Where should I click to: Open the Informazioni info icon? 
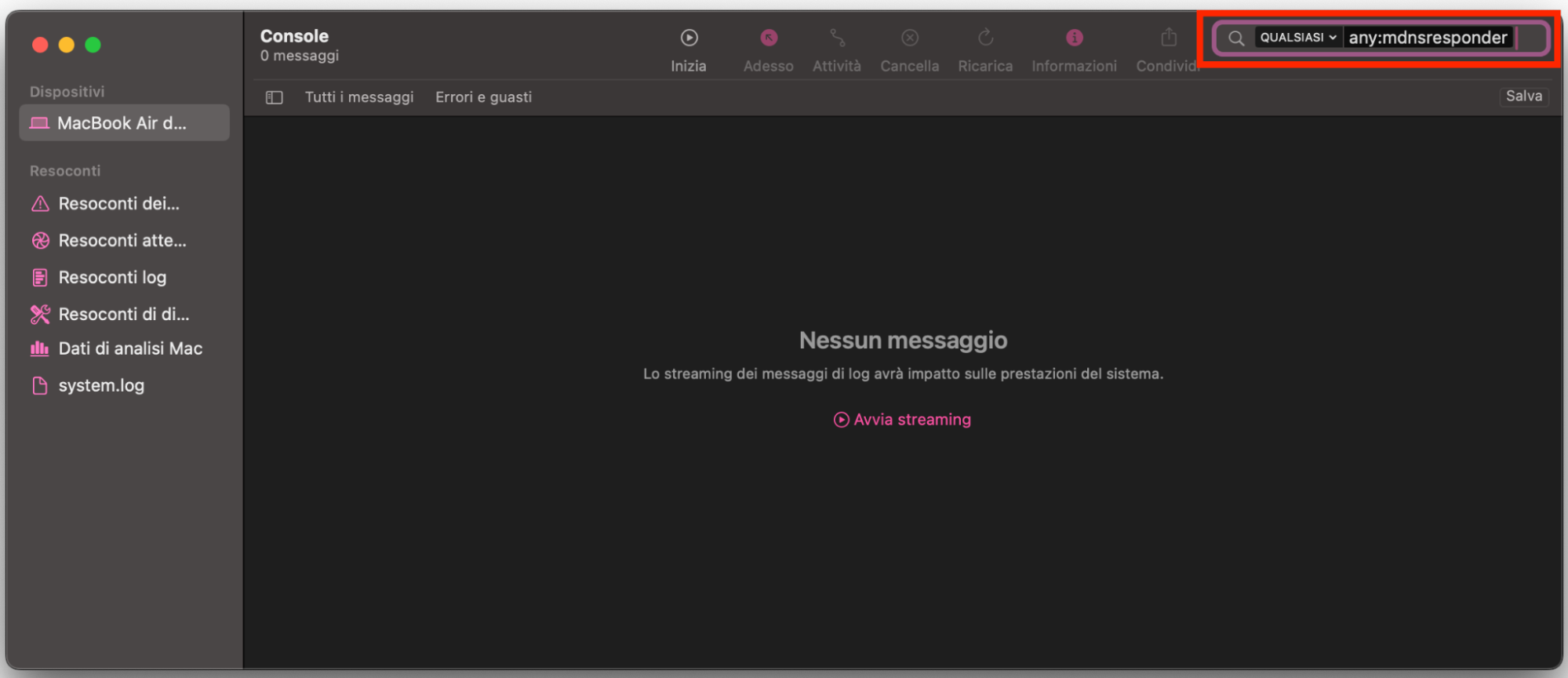click(1075, 38)
